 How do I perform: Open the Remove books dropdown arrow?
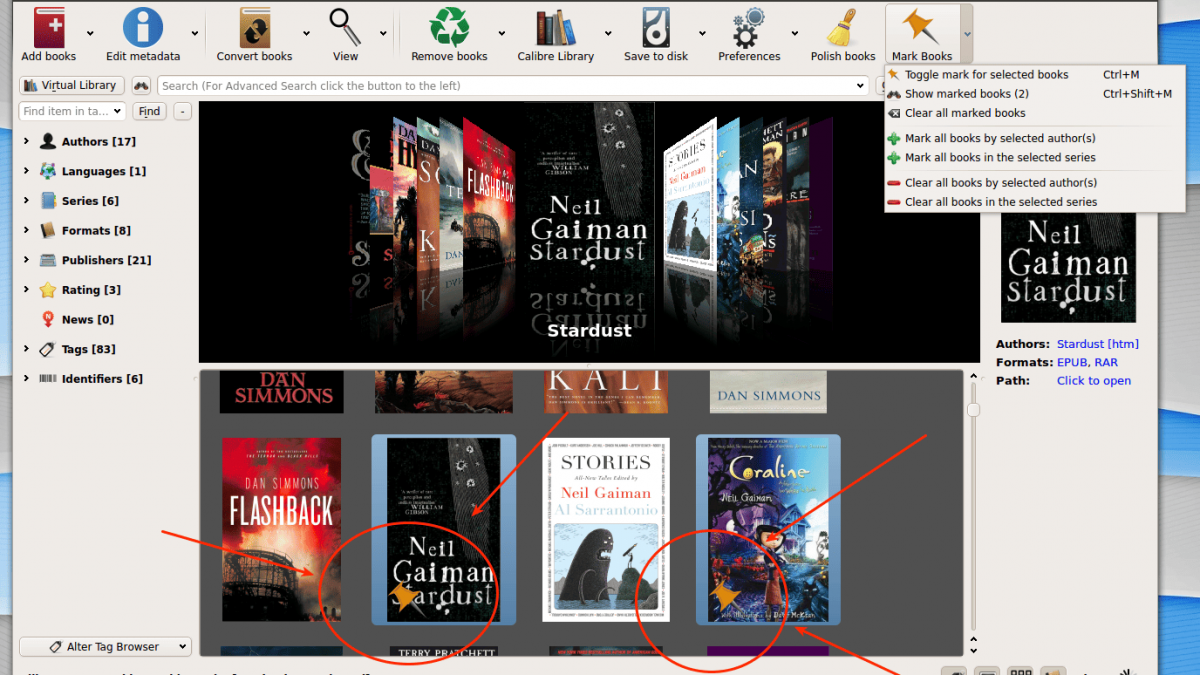(501, 33)
